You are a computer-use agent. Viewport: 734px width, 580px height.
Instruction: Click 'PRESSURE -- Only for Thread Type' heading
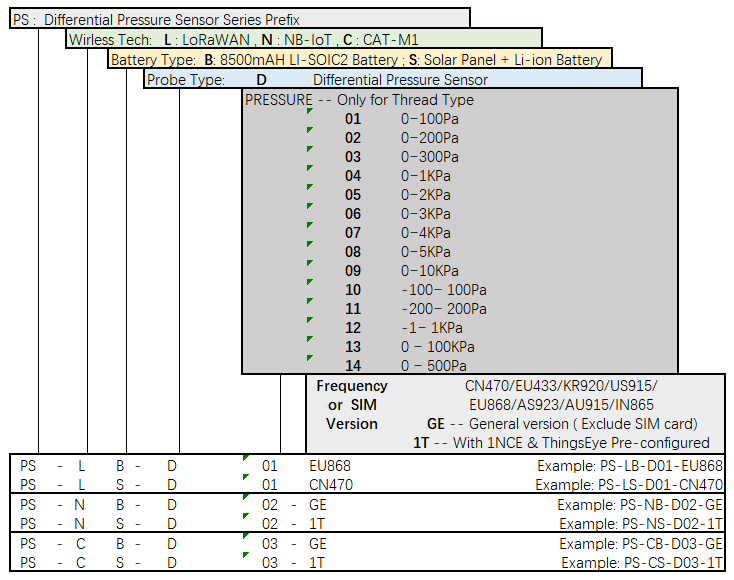359,100
